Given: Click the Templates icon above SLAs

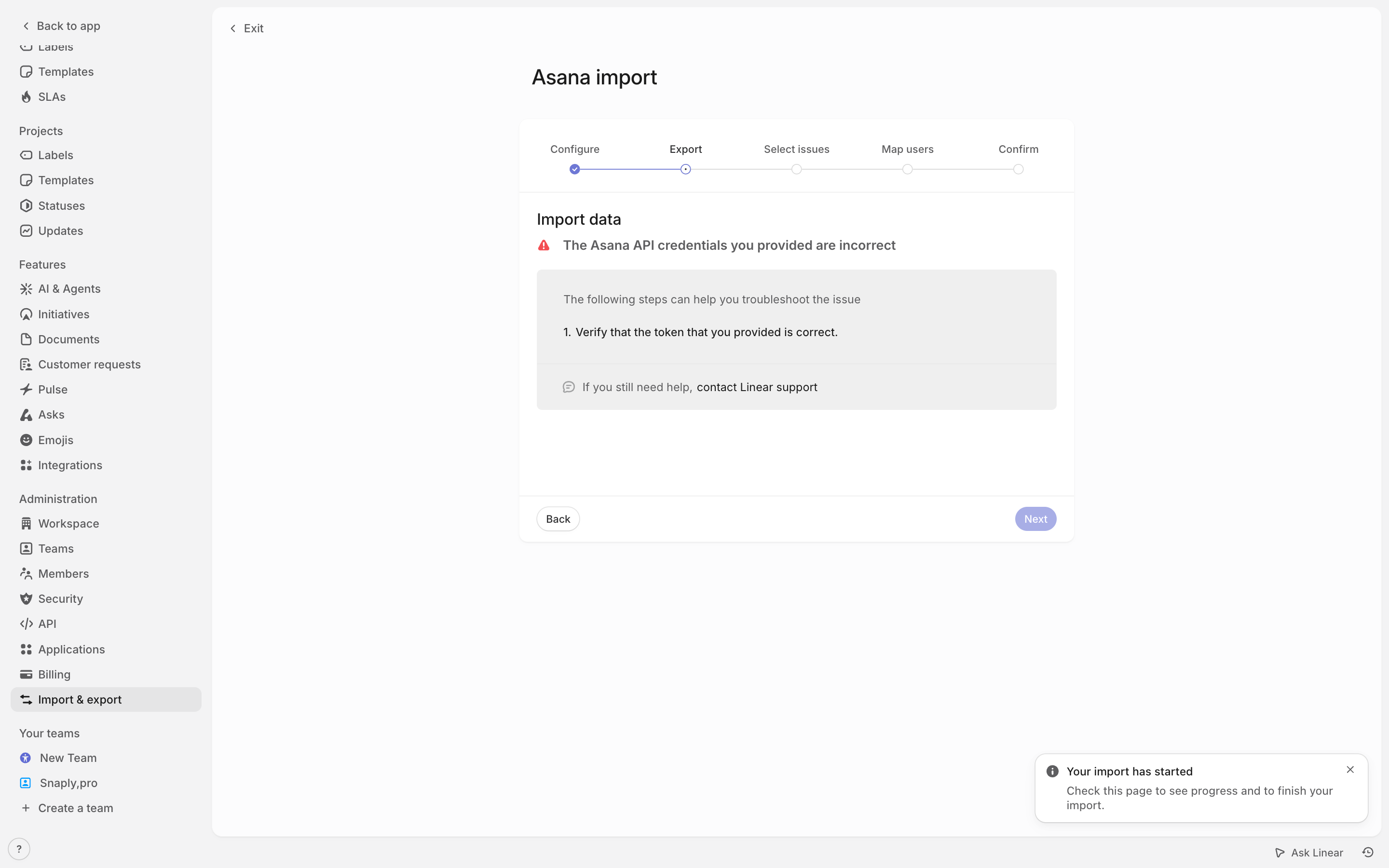Looking at the screenshot, I should tap(26, 72).
